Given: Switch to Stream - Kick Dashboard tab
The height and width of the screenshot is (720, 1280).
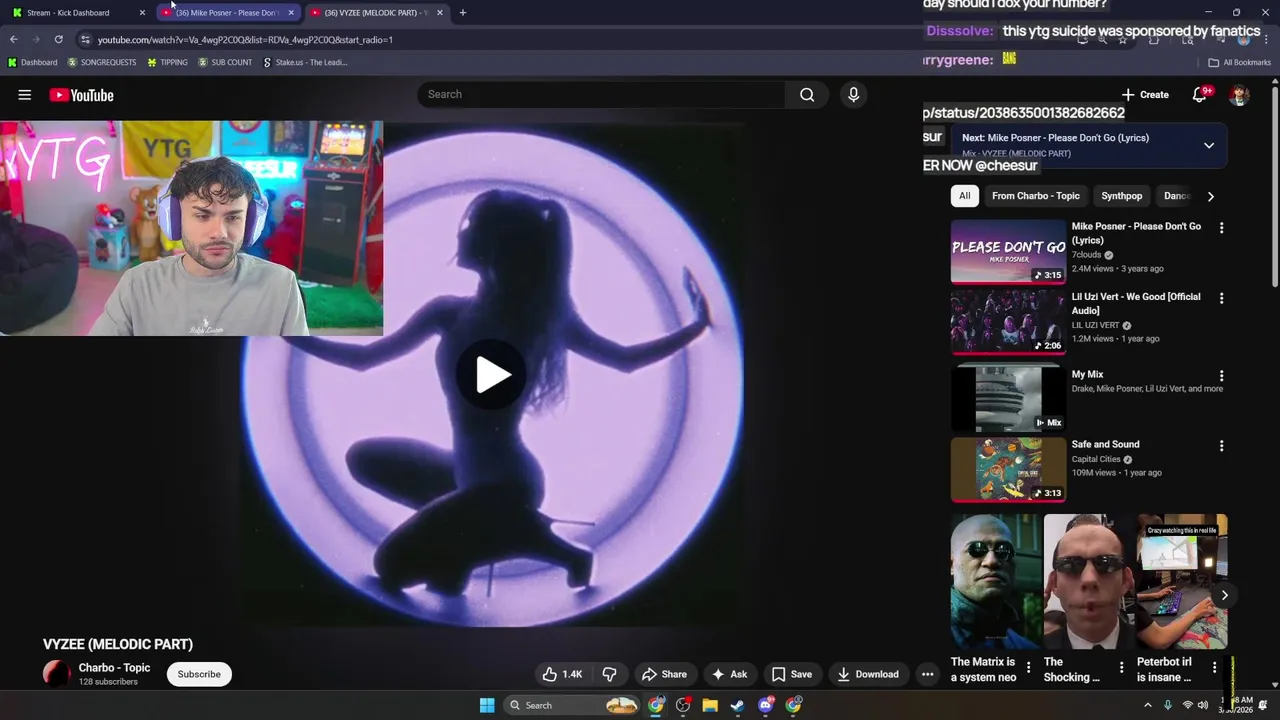Looking at the screenshot, I should [78, 12].
